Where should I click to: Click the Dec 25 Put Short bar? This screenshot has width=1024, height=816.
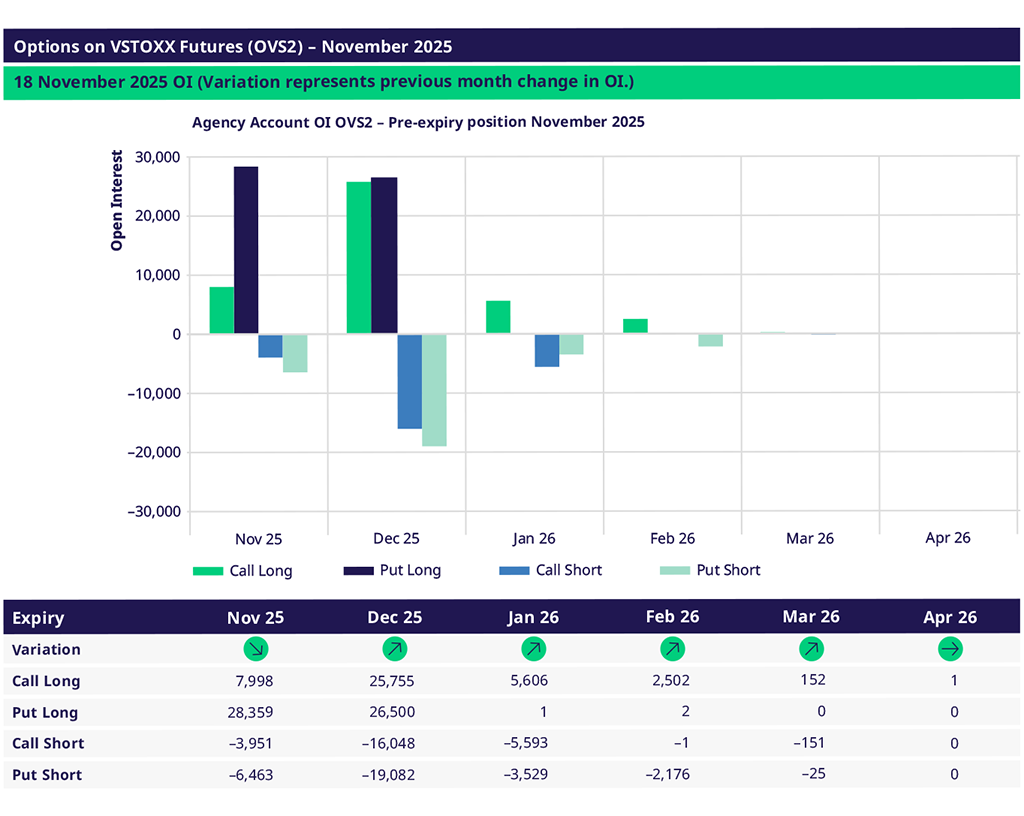pyautogui.click(x=434, y=390)
